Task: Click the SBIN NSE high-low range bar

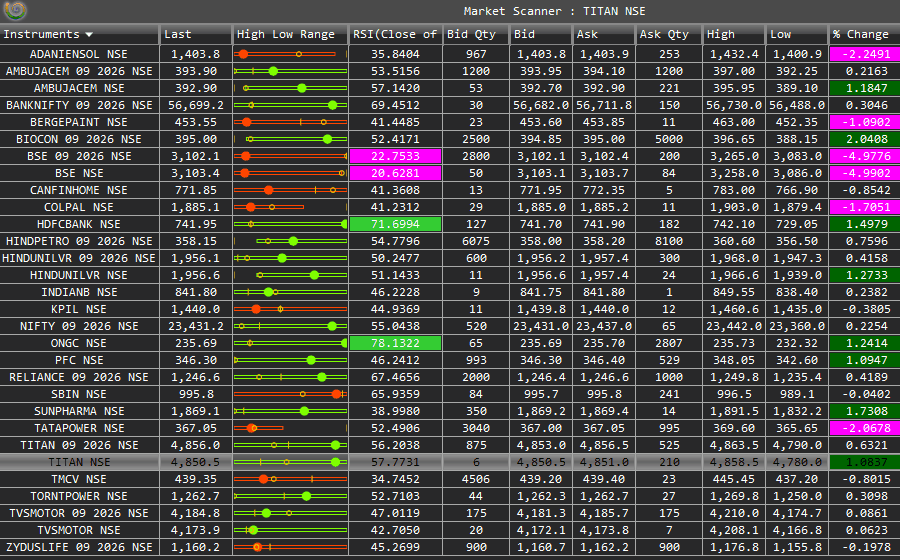Action: pos(290,394)
